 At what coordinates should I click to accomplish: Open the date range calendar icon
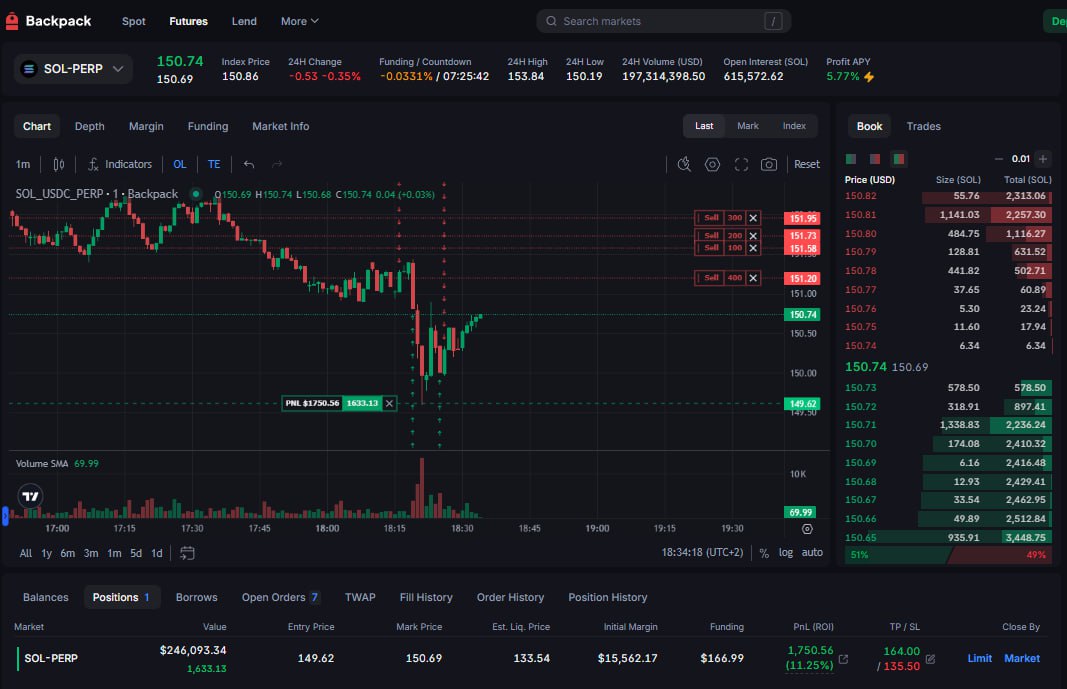[187, 553]
